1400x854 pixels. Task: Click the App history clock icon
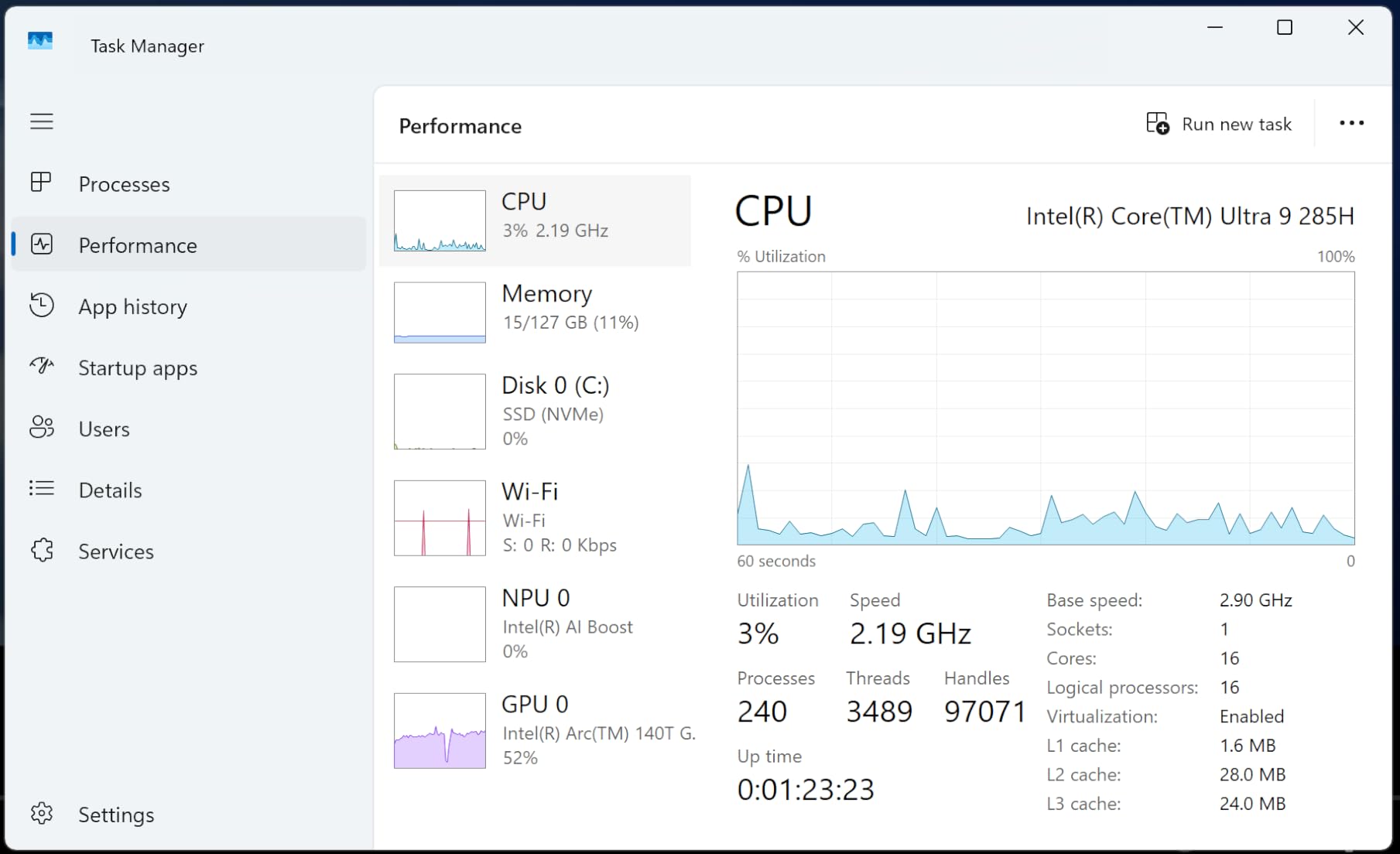(42, 305)
